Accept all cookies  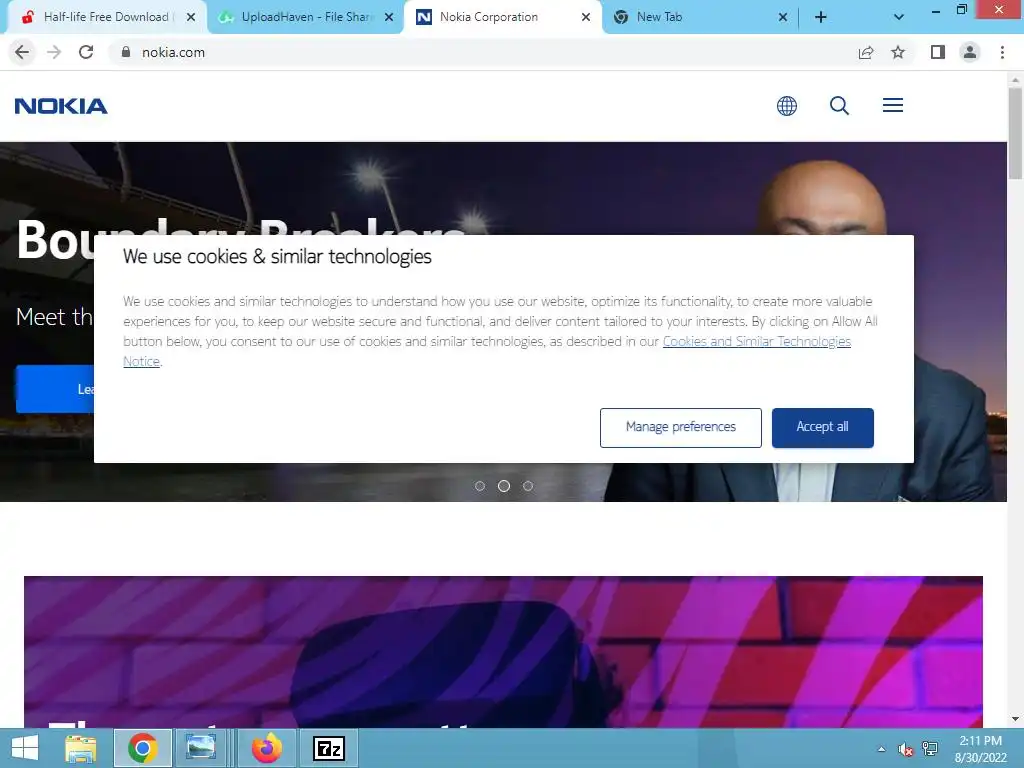tap(822, 428)
